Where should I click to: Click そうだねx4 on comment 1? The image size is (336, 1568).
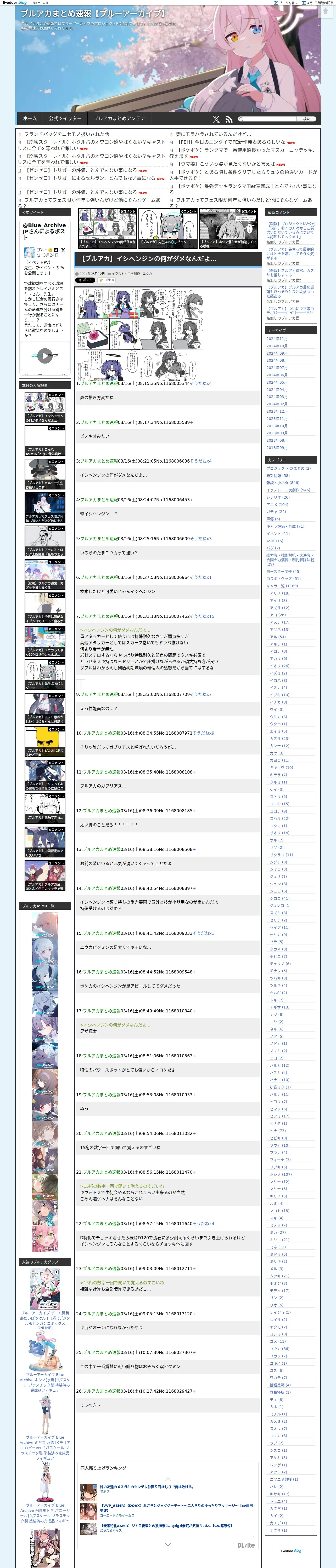pos(201,383)
